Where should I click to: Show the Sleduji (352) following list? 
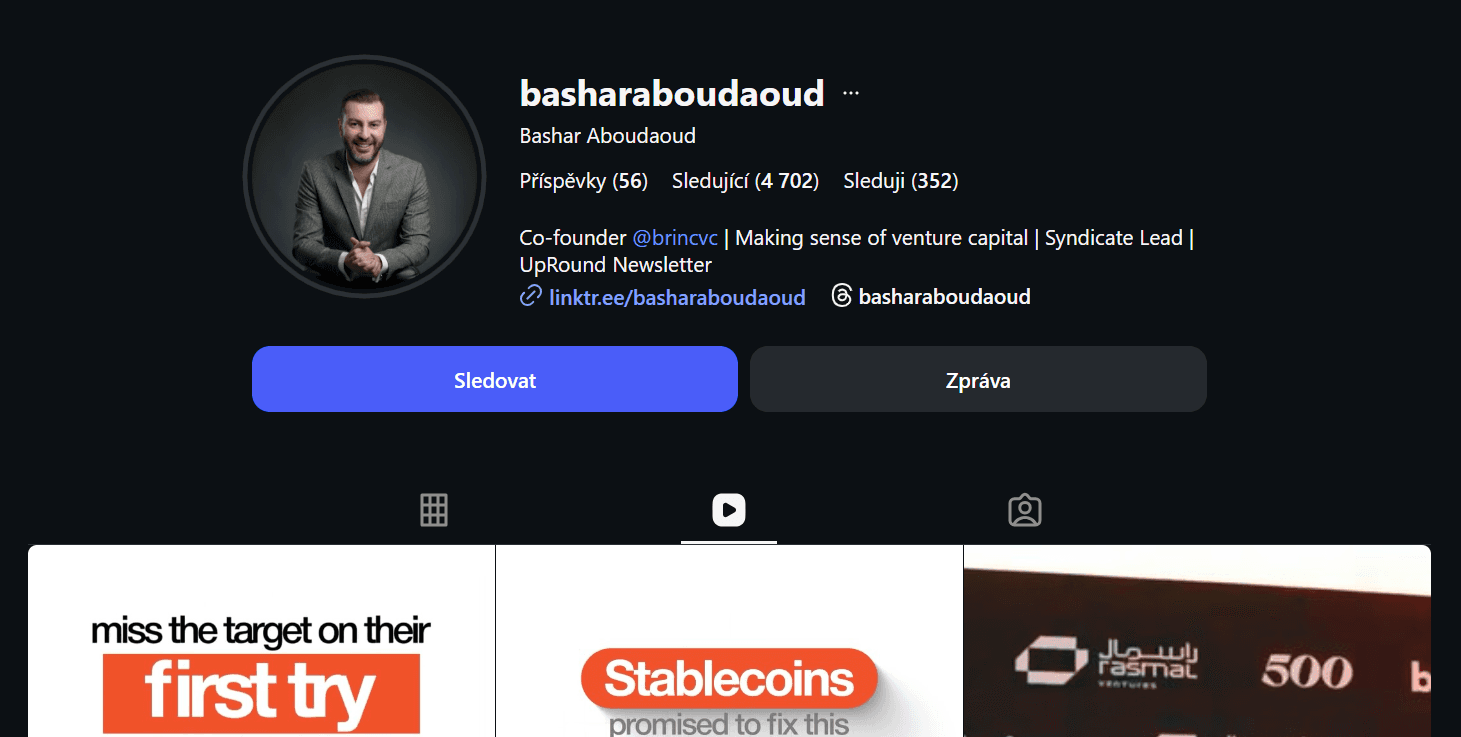coord(901,181)
